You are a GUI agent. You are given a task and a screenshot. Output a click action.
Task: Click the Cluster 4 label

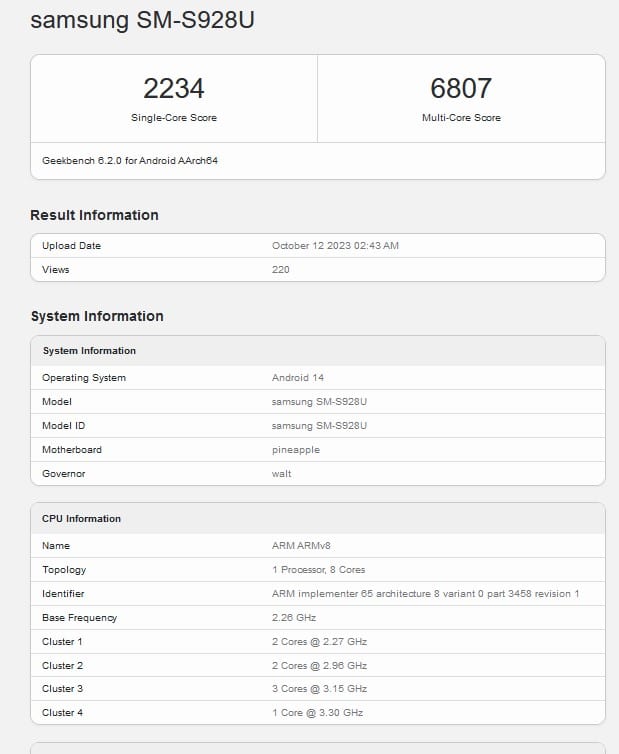(x=63, y=714)
